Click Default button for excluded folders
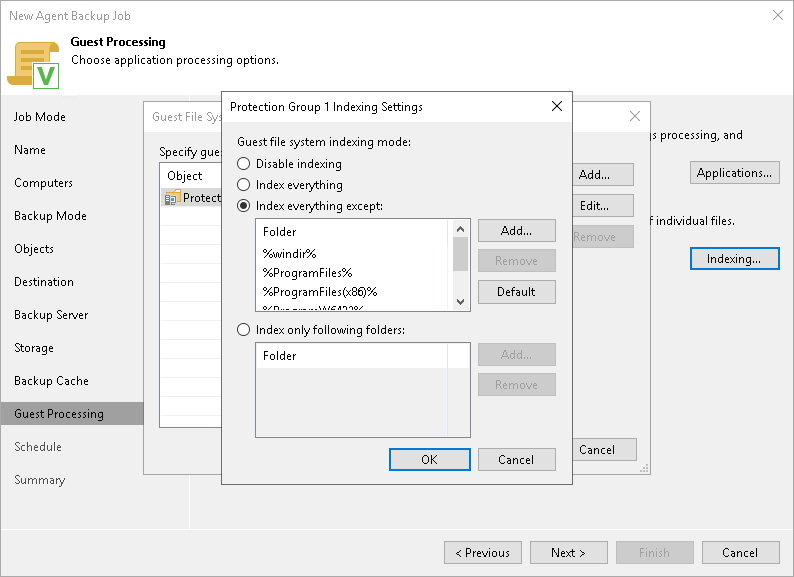The height and width of the screenshot is (577, 794). pyautogui.click(x=517, y=292)
